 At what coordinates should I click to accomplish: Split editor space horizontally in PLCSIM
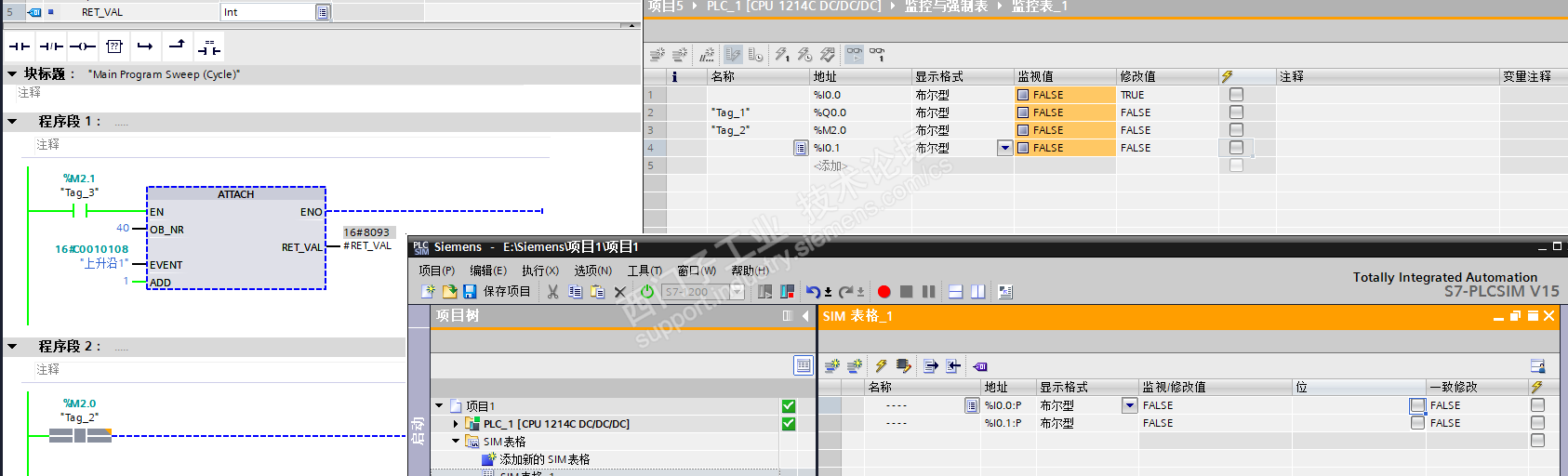pyautogui.click(x=955, y=292)
